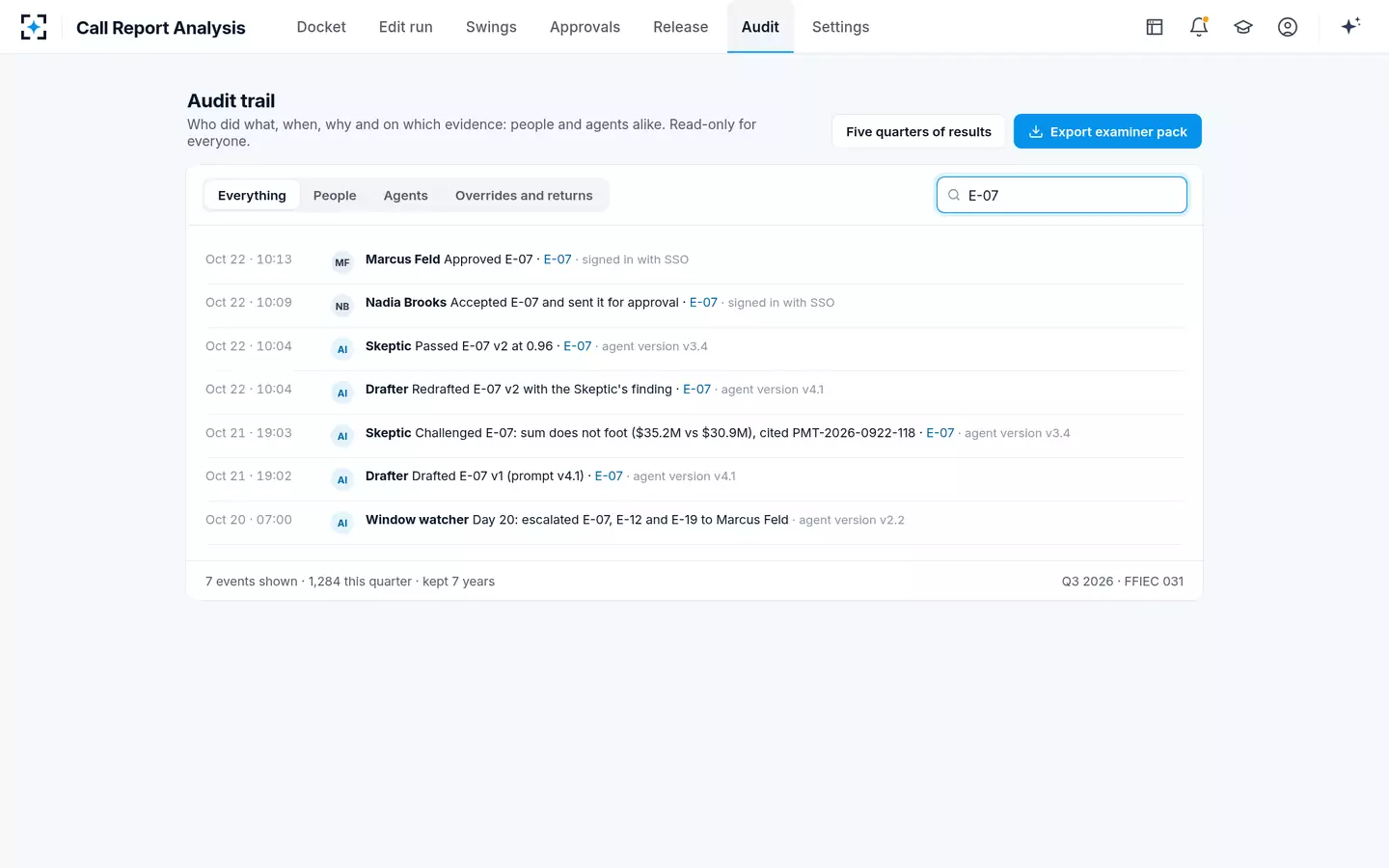This screenshot has height=868, width=1389.
Task: Click Export examiner pack
Action: coord(1107,131)
